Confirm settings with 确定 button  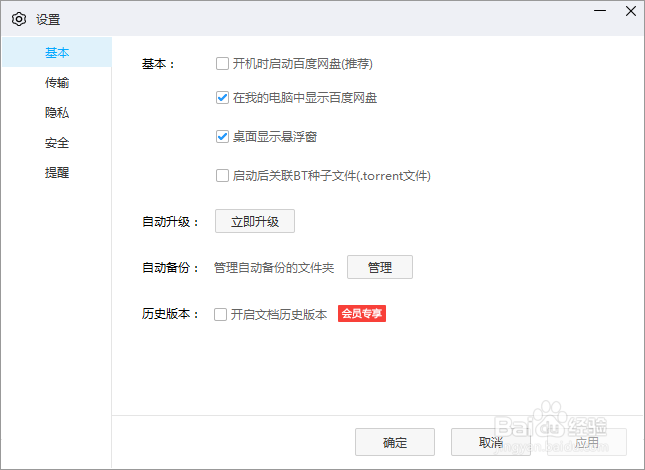pos(395,442)
